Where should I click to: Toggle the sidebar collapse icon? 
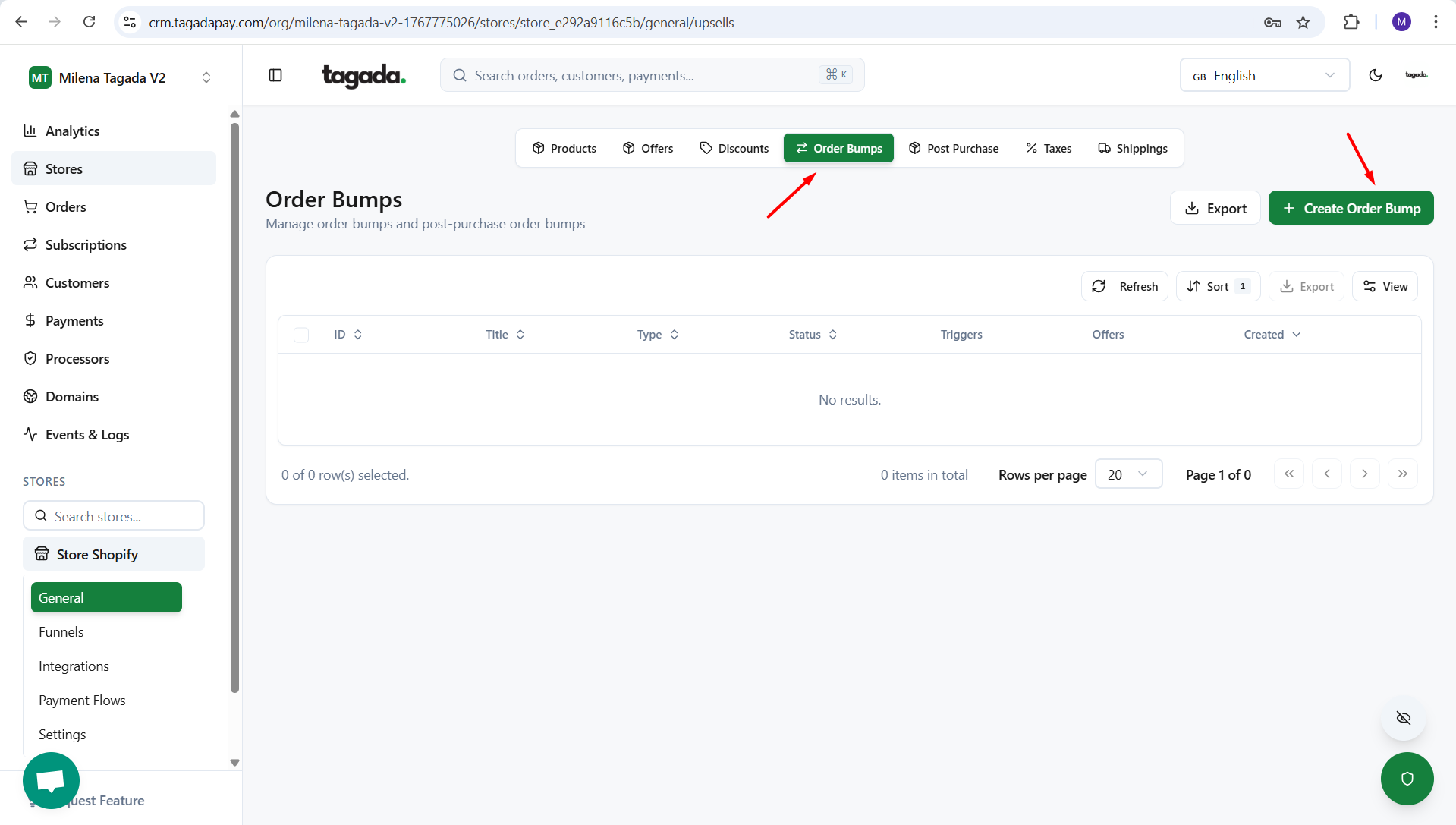click(275, 75)
